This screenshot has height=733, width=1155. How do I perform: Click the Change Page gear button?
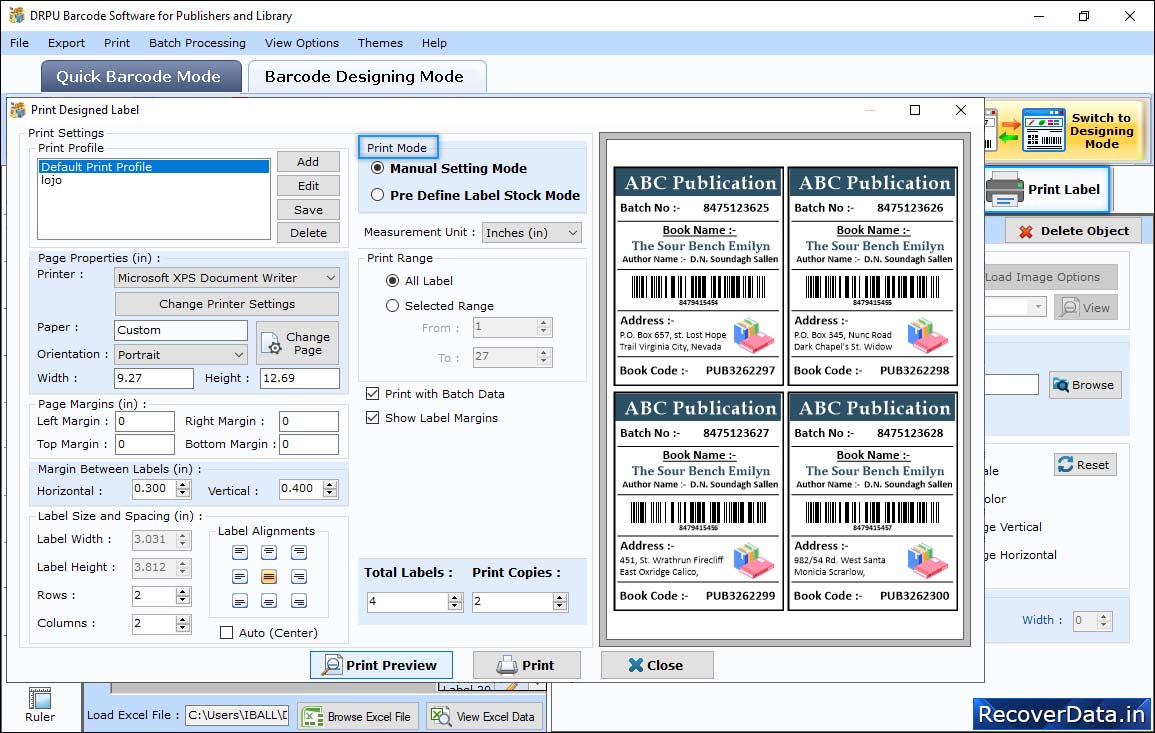[298, 343]
